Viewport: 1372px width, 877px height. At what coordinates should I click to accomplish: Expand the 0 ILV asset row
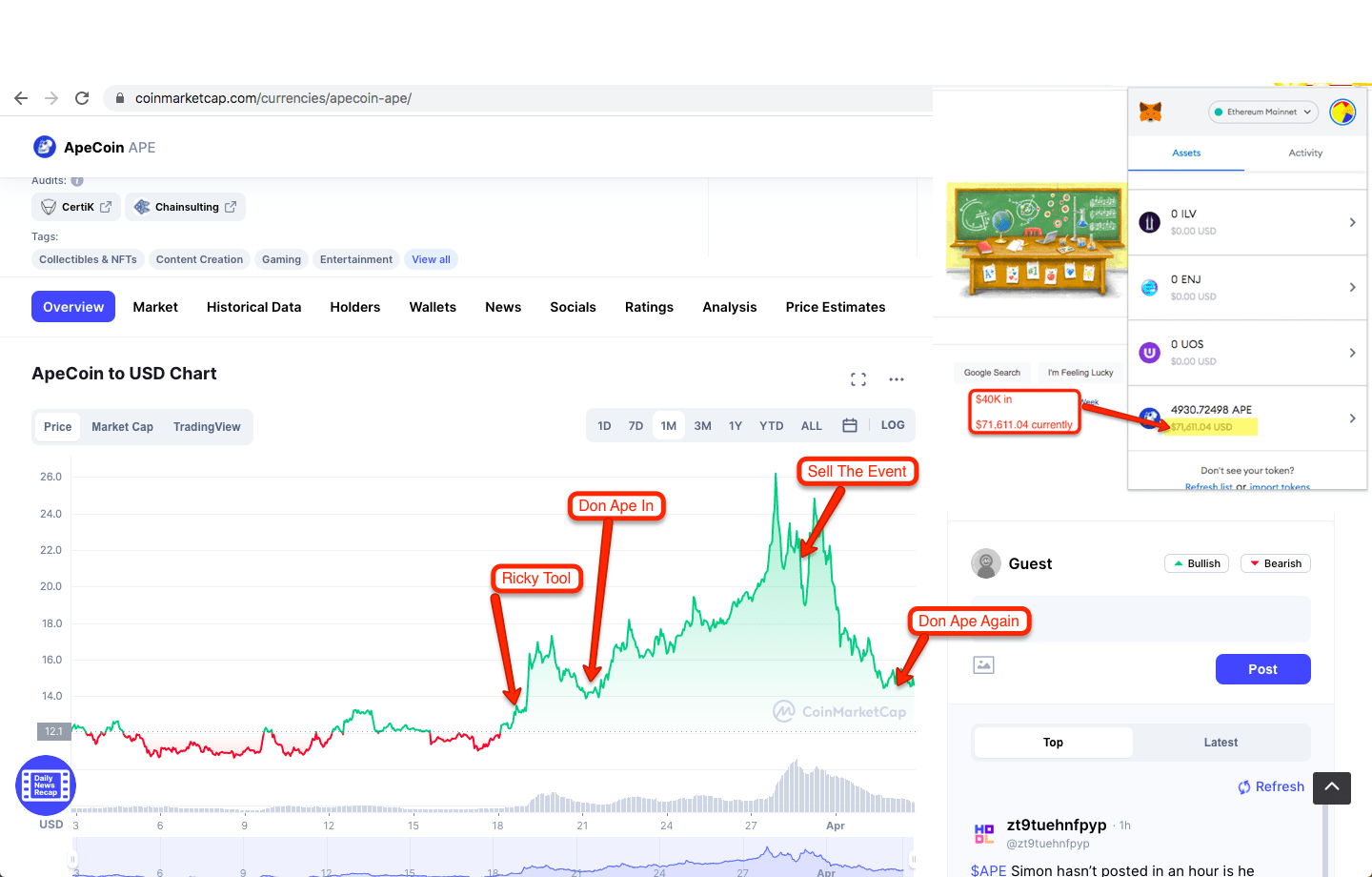point(1352,222)
